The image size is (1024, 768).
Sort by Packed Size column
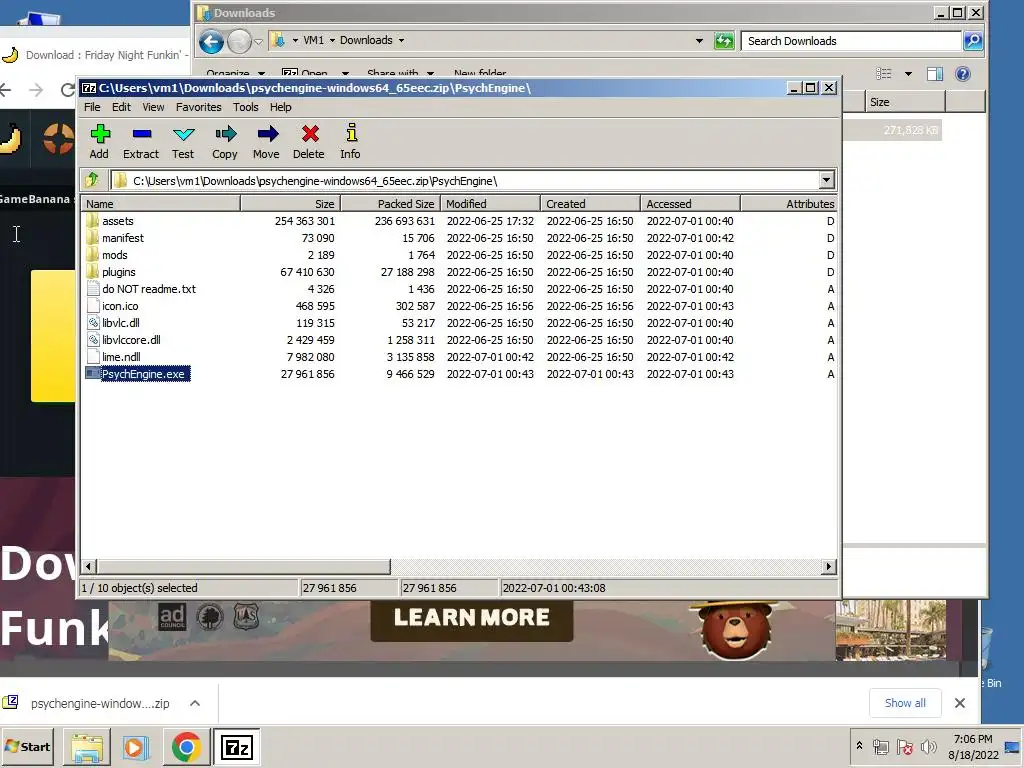tap(391, 204)
